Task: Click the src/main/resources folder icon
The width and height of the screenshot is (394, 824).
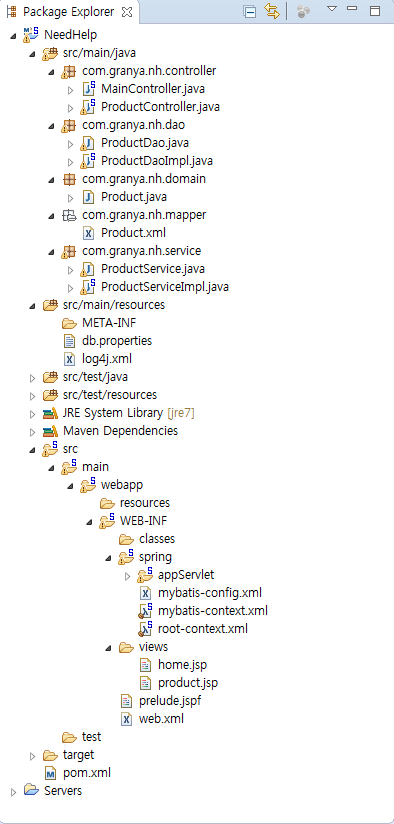Action: click(x=50, y=305)
